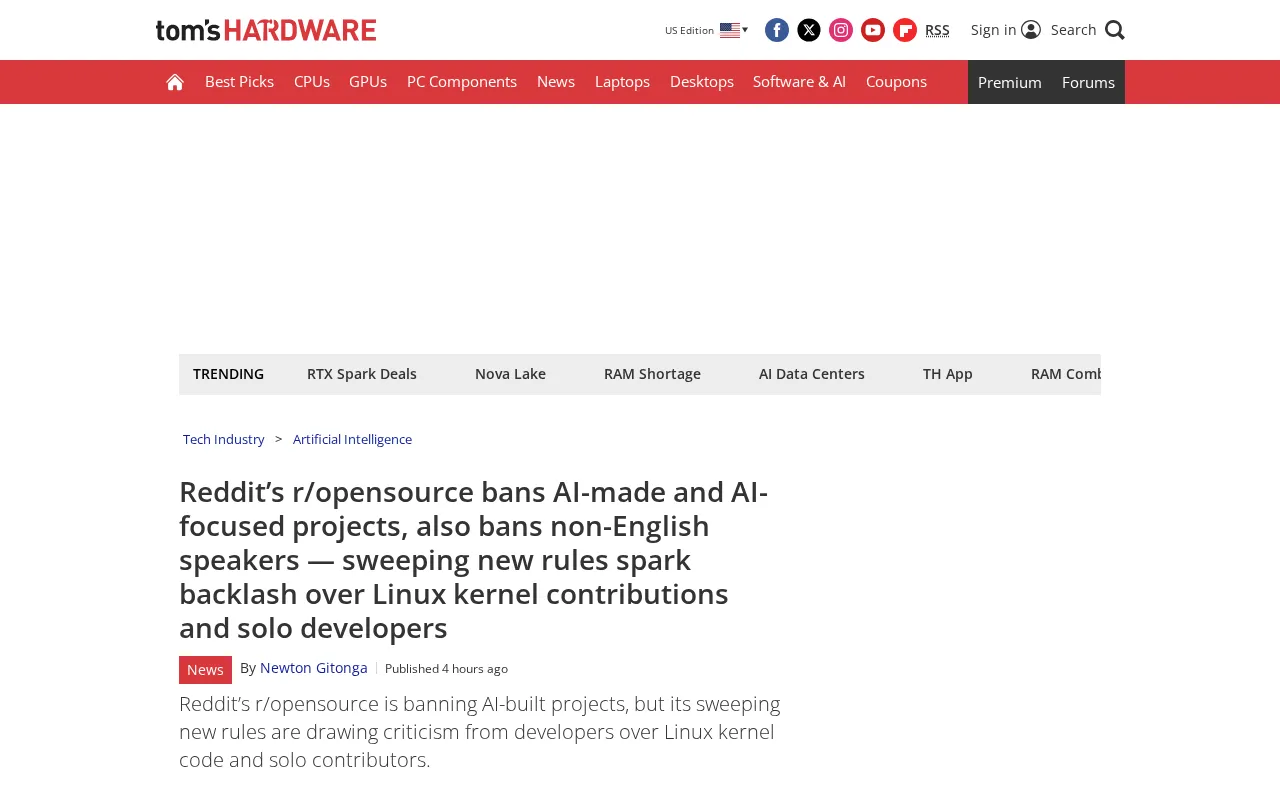The width and height of the screenshot is (1280, 800).
Task: Follow the Tech Industry breadcrumb
Action: pos(224,439)
